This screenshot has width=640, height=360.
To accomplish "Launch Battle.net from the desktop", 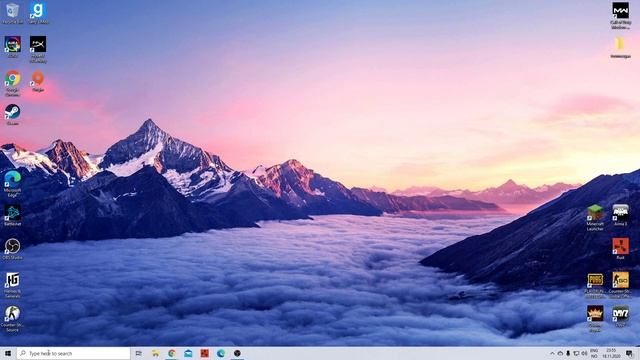I will (x=13, y=216).
